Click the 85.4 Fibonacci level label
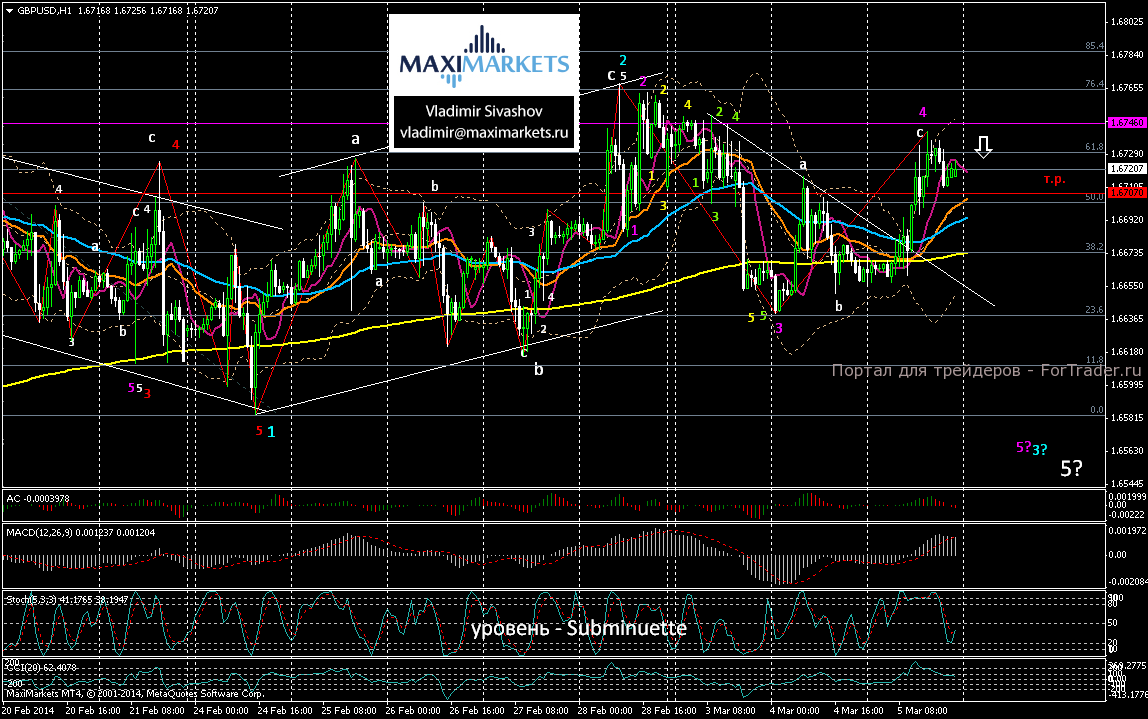1148x719 pixels. click(x=1093, y=46)
